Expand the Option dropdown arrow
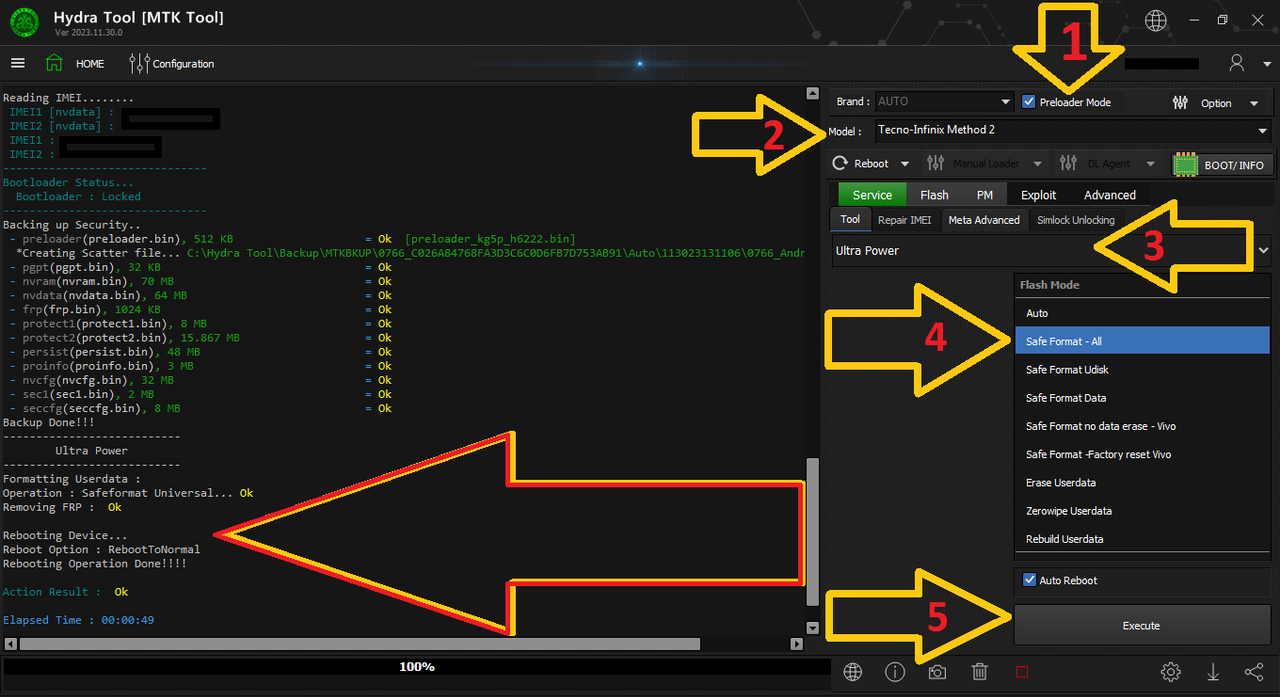1280x697 pixels. point(1254,103)
